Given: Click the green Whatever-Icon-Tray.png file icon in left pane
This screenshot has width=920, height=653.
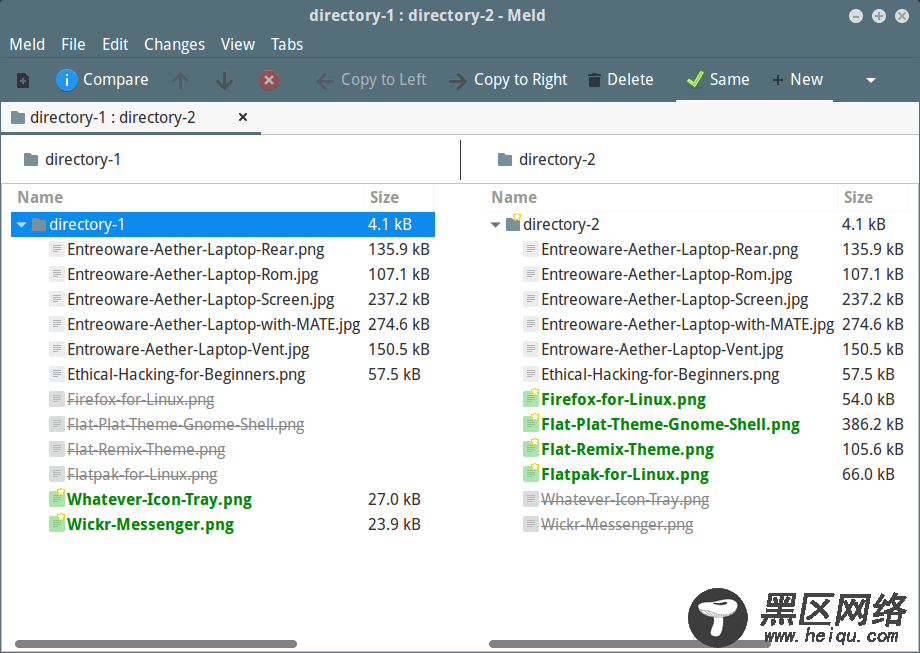Looking at the screenshot, I should 57,498.
